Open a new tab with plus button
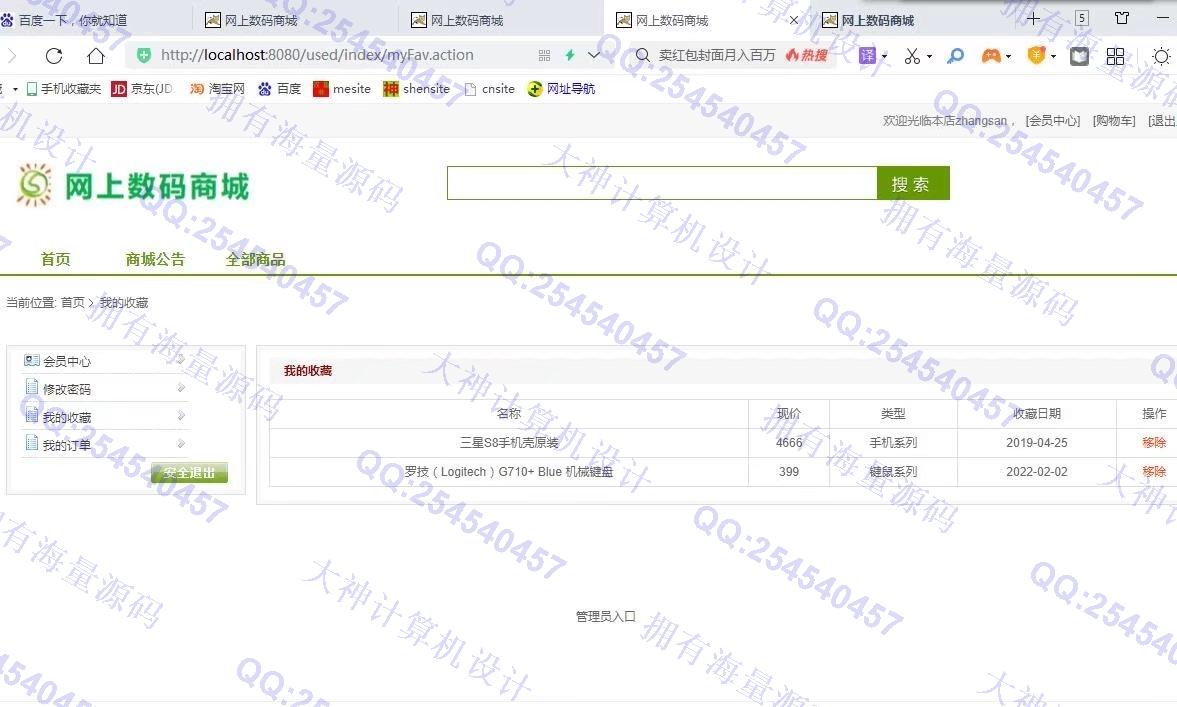Viewport: 1177px width, 707px height. (x=1033, y=19)
